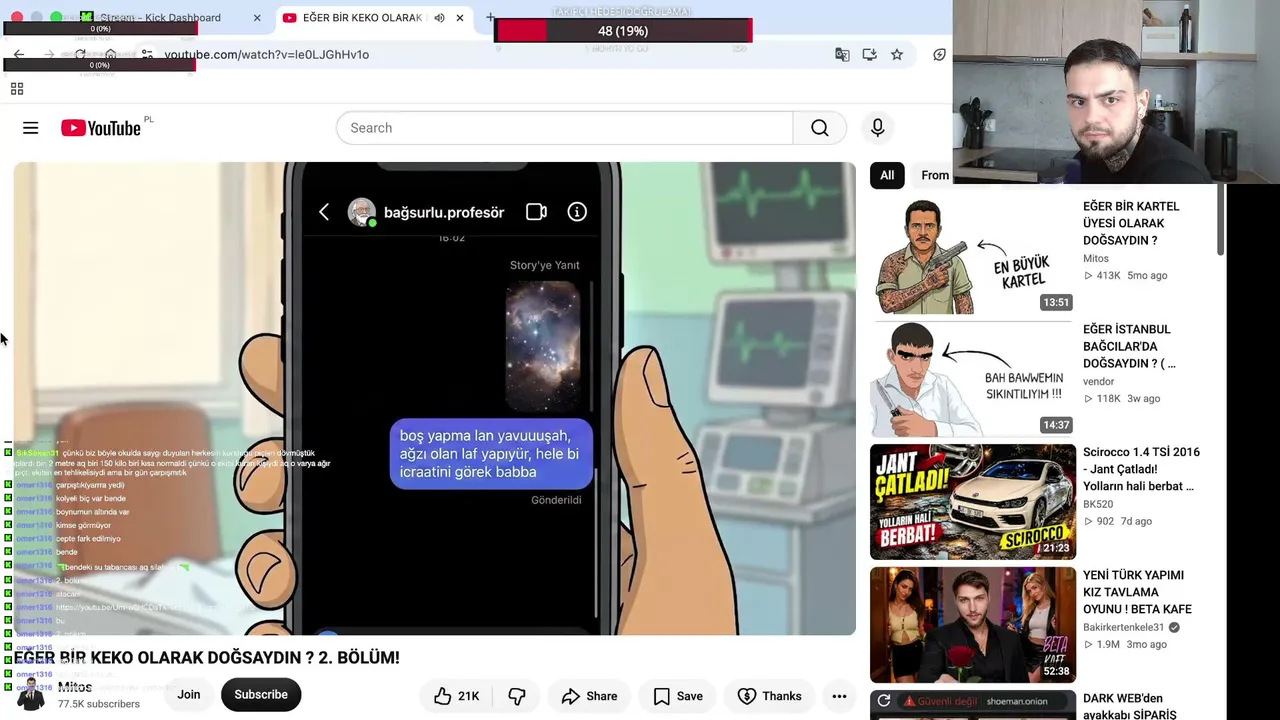Open more actions ellipsis under video
This screenshot has height=720, width=1280.
click(x=839, y=696)
